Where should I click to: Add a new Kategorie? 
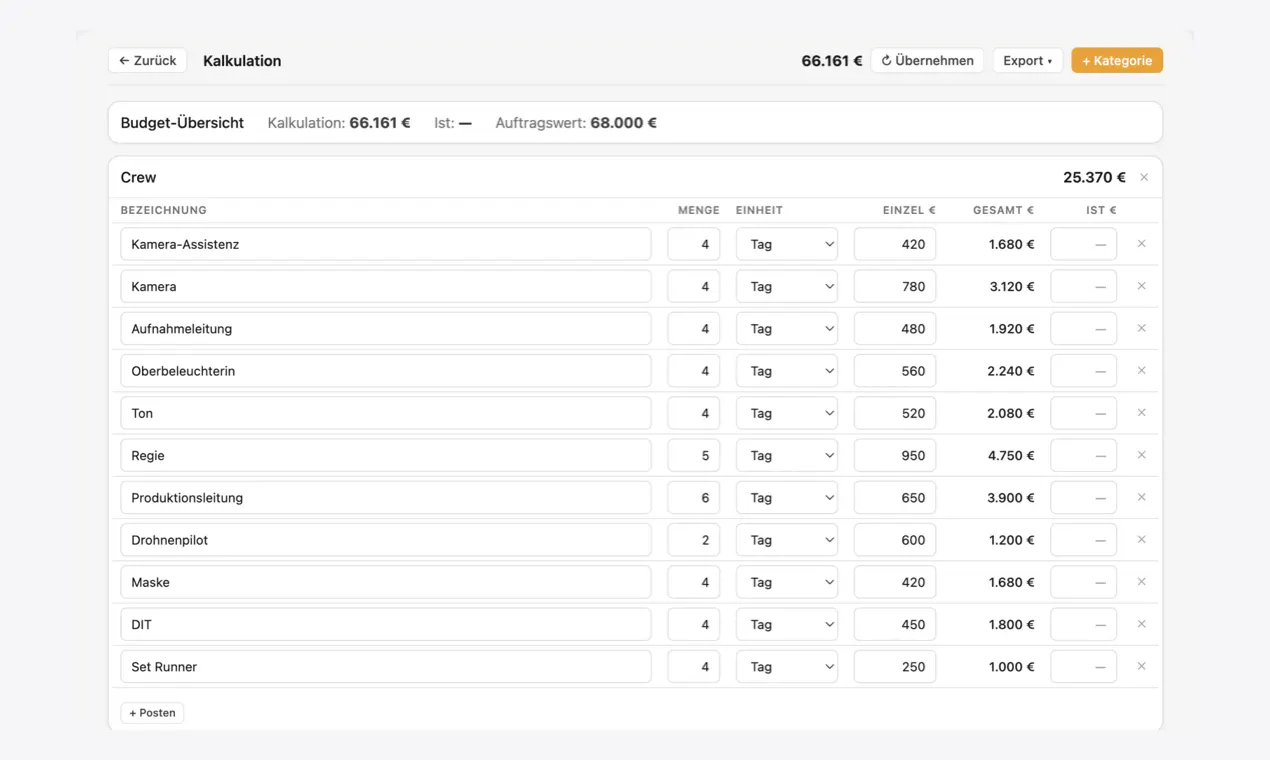(1117, 60)
